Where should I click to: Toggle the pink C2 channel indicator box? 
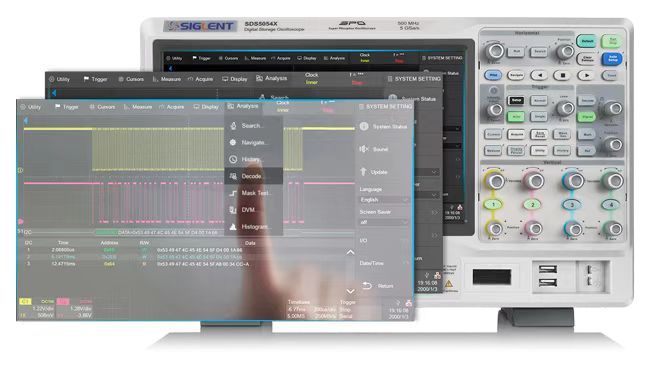pos(63,302)
